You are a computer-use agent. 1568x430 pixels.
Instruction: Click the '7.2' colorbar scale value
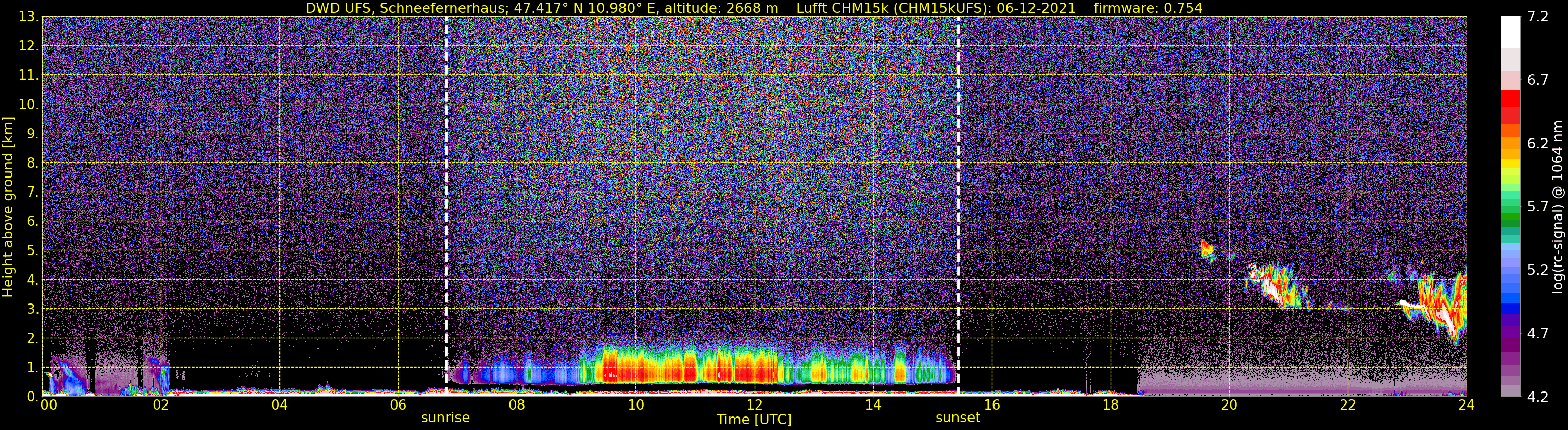(1538, 17)
